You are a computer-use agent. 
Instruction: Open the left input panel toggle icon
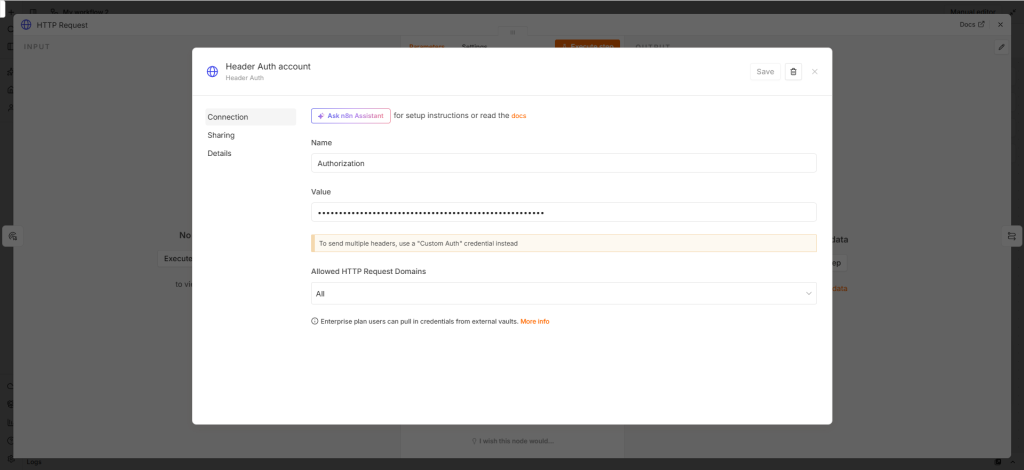click(12, 236)
